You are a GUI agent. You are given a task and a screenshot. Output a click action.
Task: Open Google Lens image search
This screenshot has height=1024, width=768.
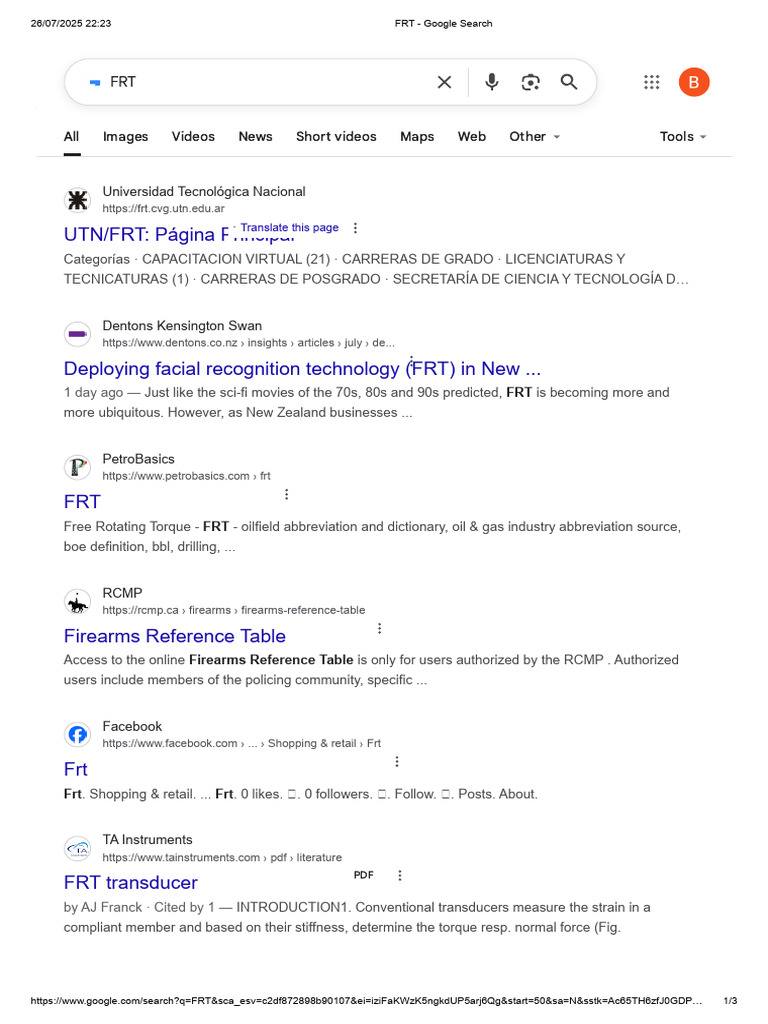click(x=530, y=82)
